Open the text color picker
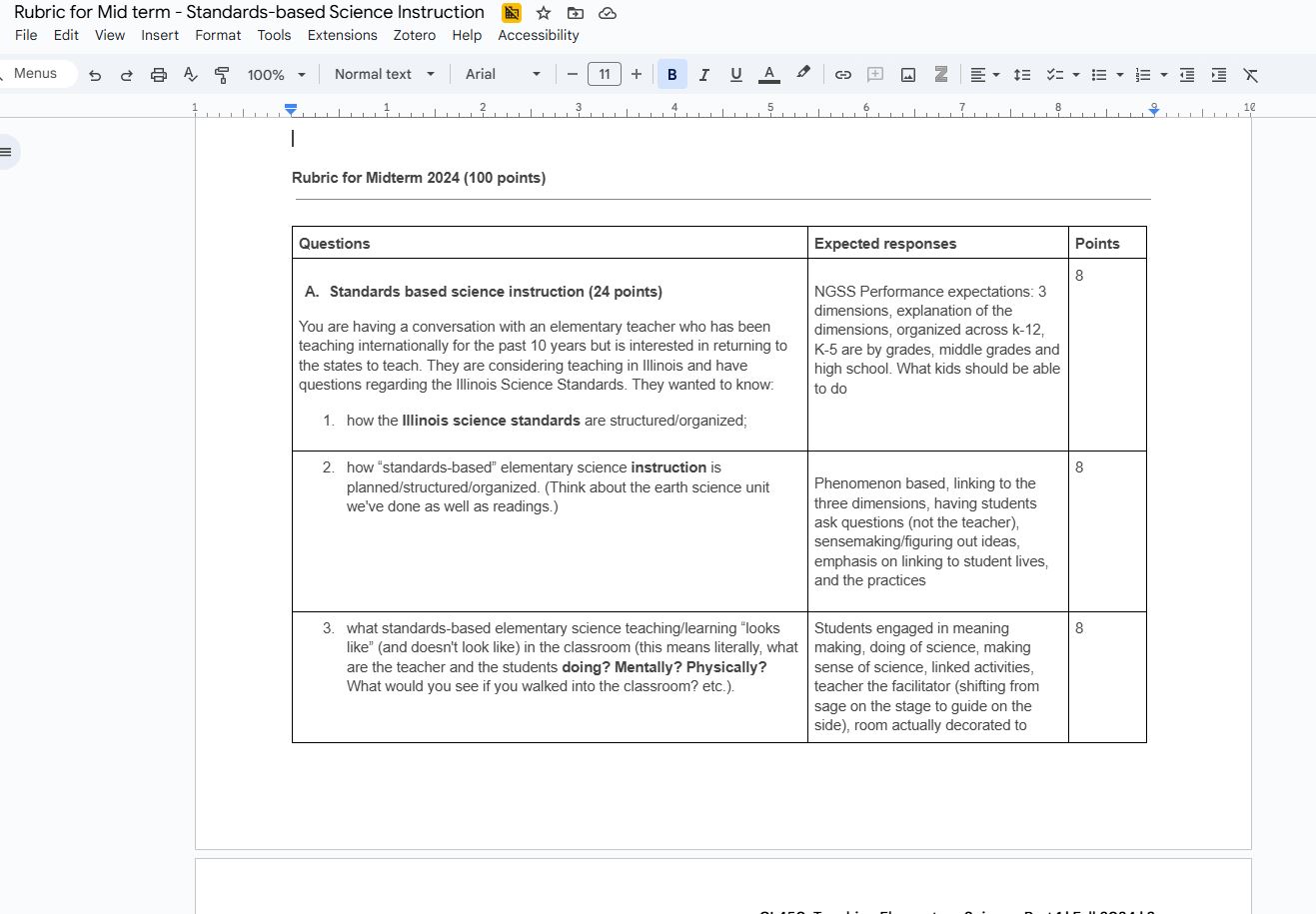The height and width of the screenshot is (914, 1316). (x=768, y=74)
